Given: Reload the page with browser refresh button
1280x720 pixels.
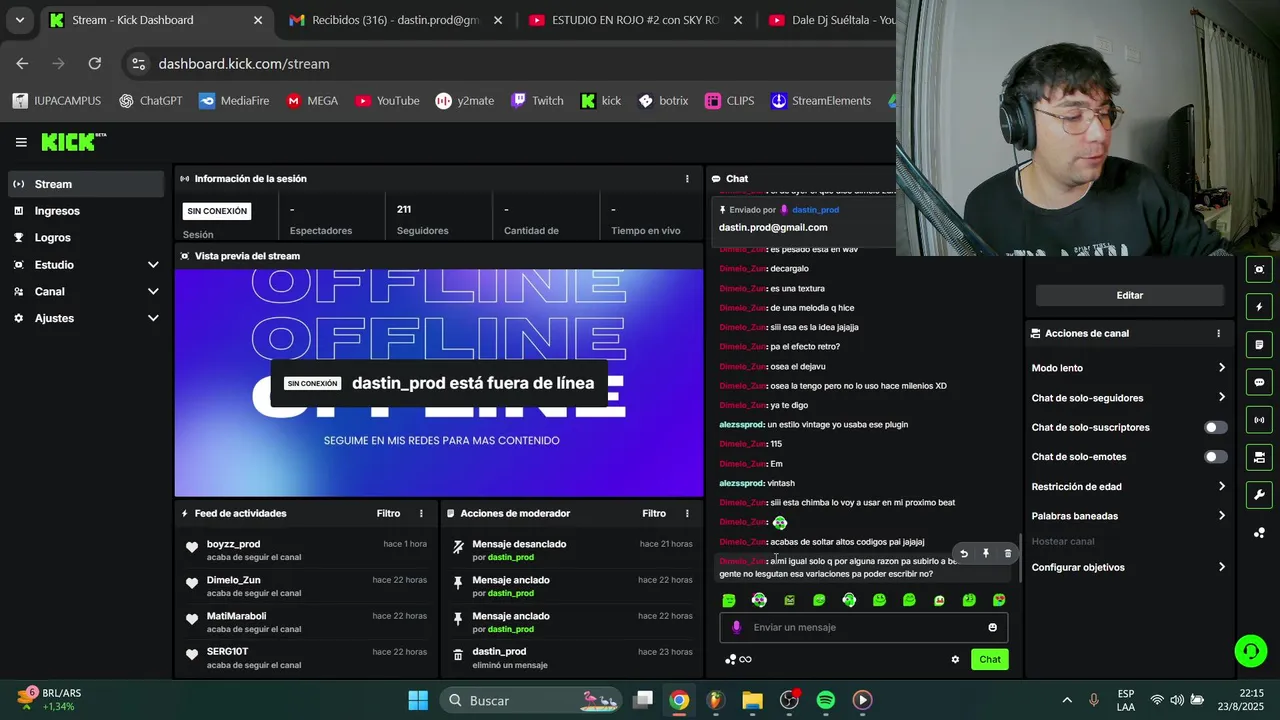Looking at the screenshot, I should click(95, 63).
